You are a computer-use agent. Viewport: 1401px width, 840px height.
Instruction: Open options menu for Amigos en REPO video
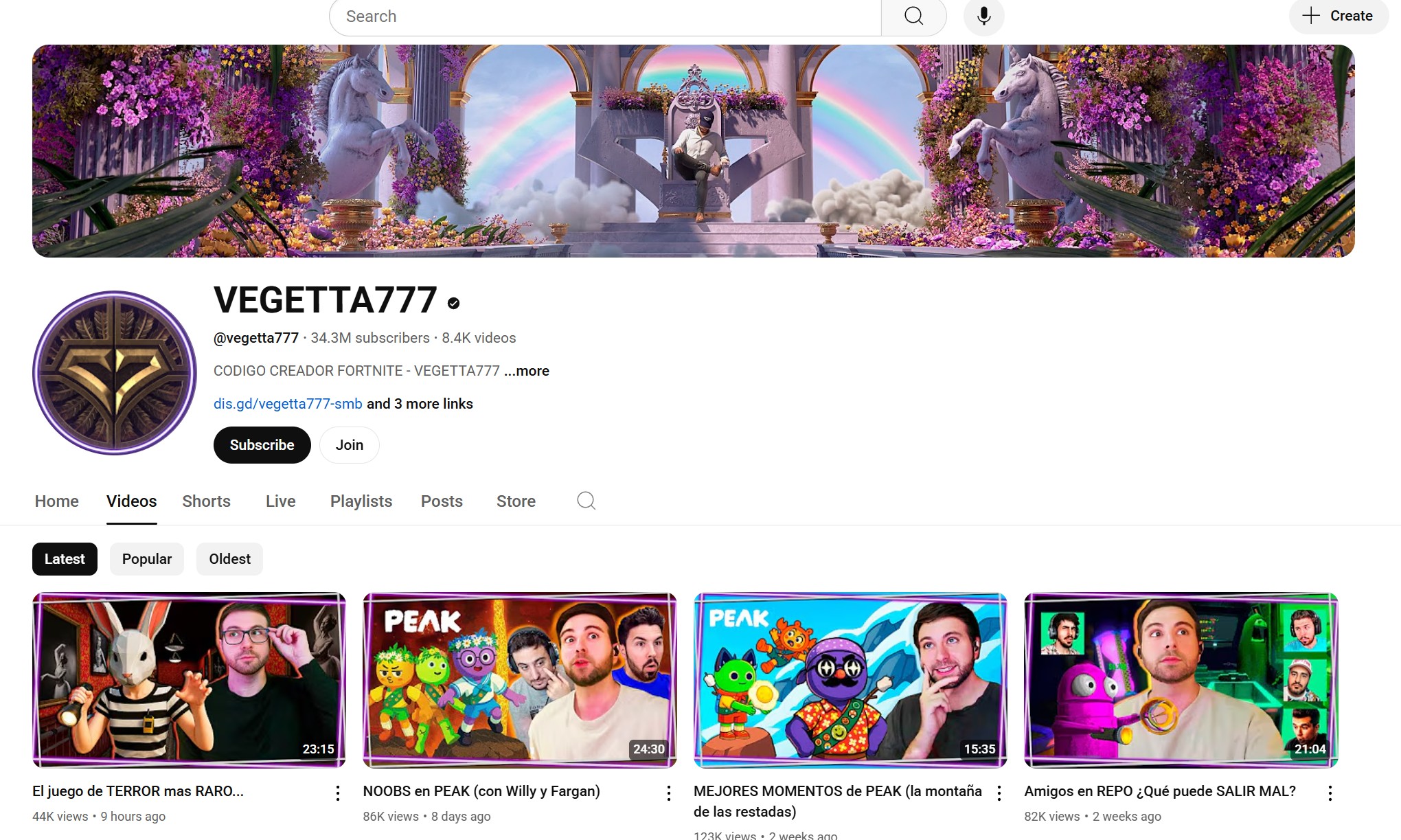tap(1330, 793)
